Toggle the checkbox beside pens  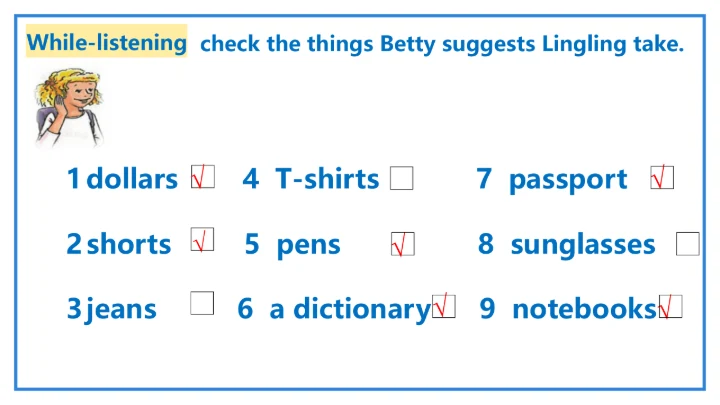403,244
